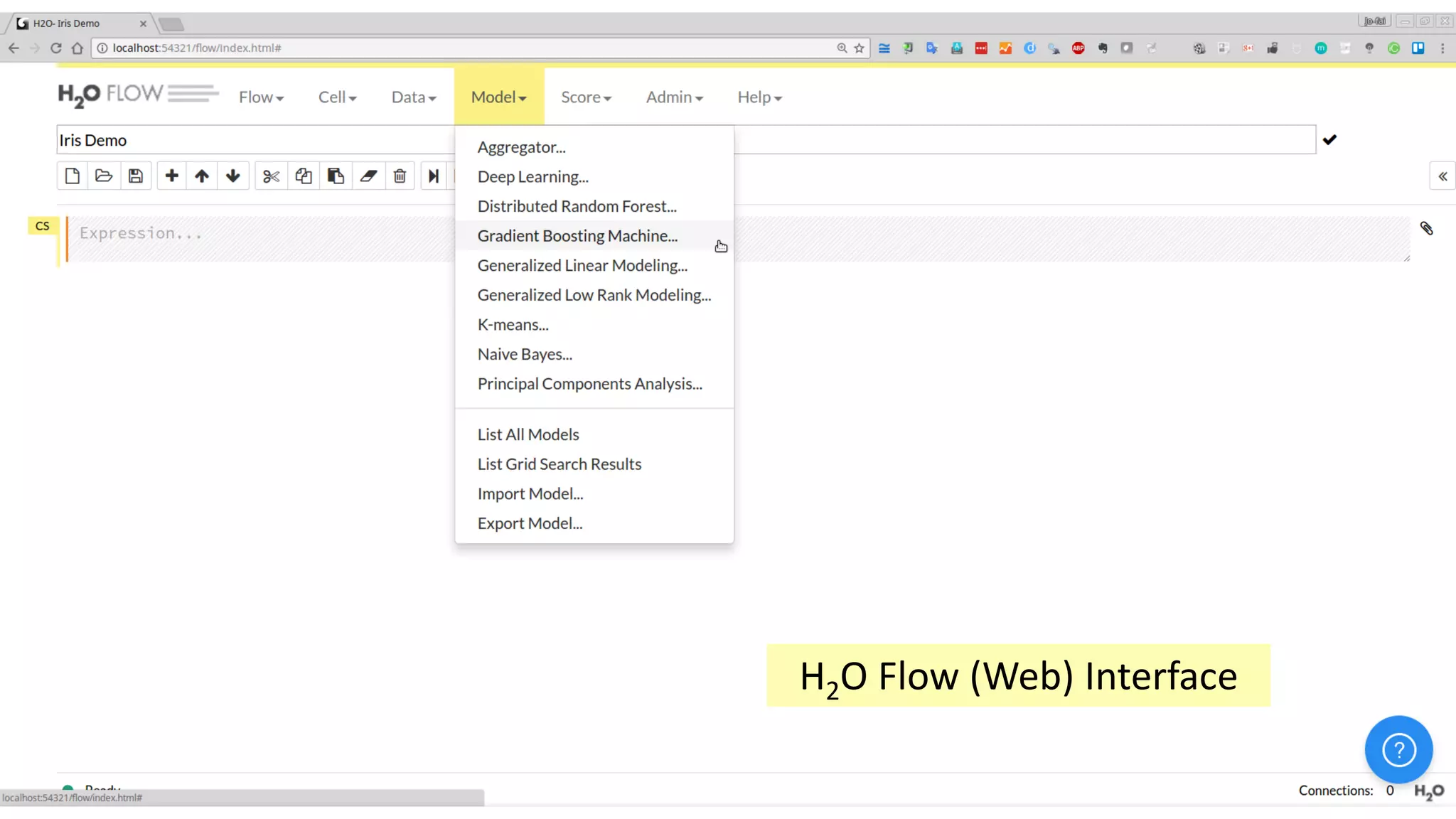The image size is (1456, 819).
Task: Open a flow with folder icon
Action: (104, 176)
